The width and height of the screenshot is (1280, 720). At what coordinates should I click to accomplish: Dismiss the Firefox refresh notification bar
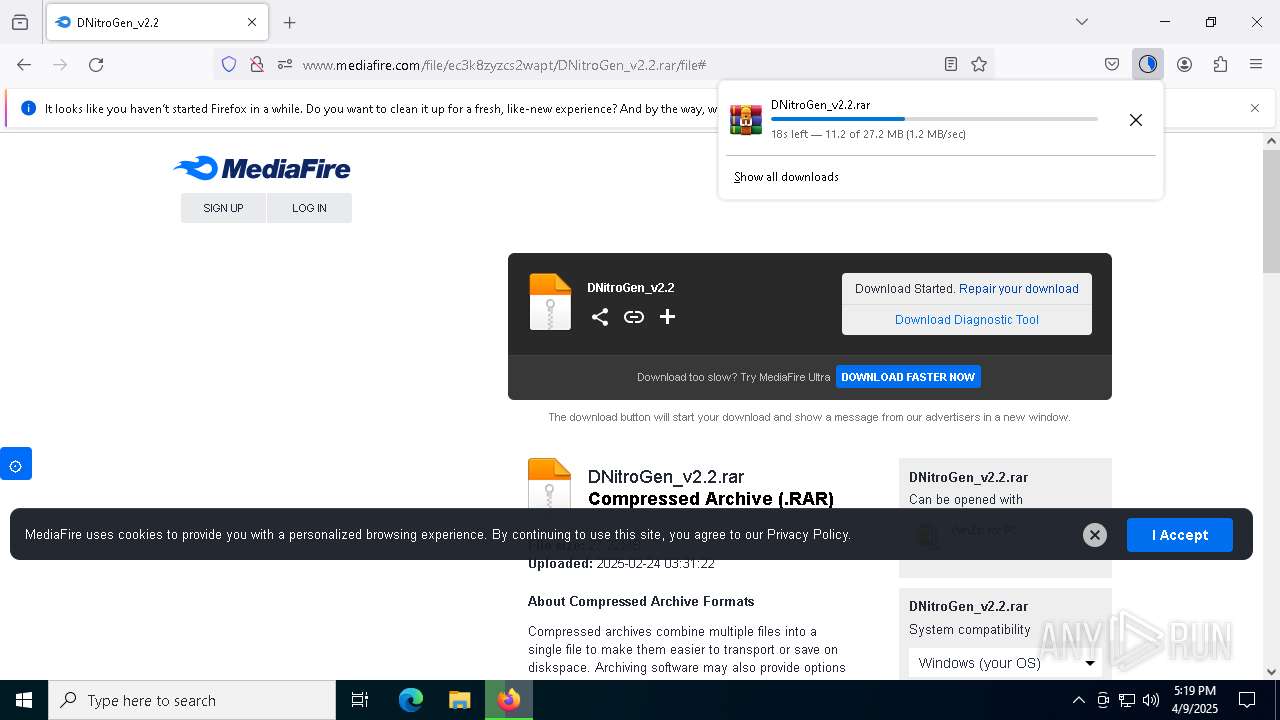[x=1255, y=108]
